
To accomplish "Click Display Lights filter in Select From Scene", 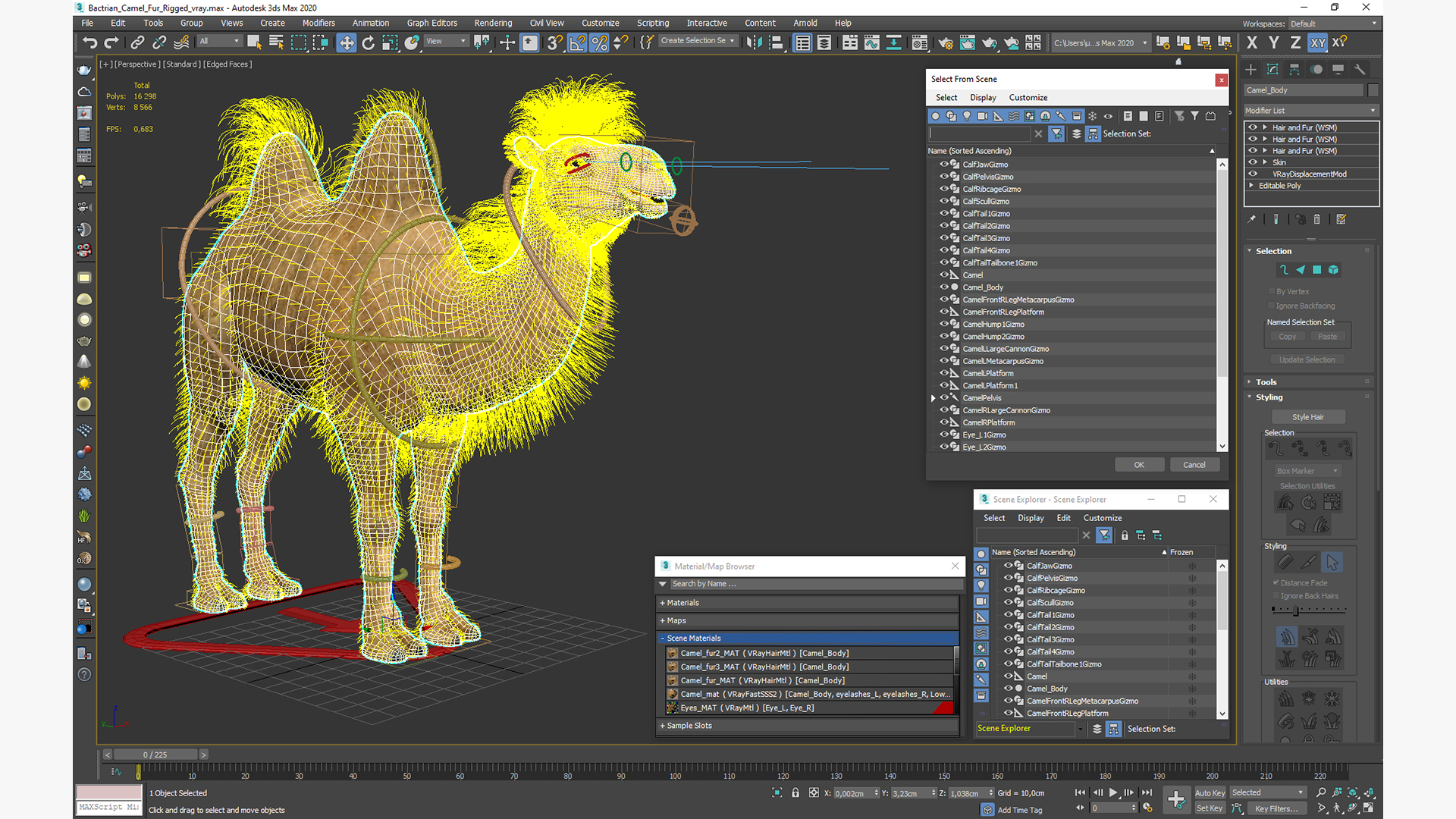I will [967, 116].
